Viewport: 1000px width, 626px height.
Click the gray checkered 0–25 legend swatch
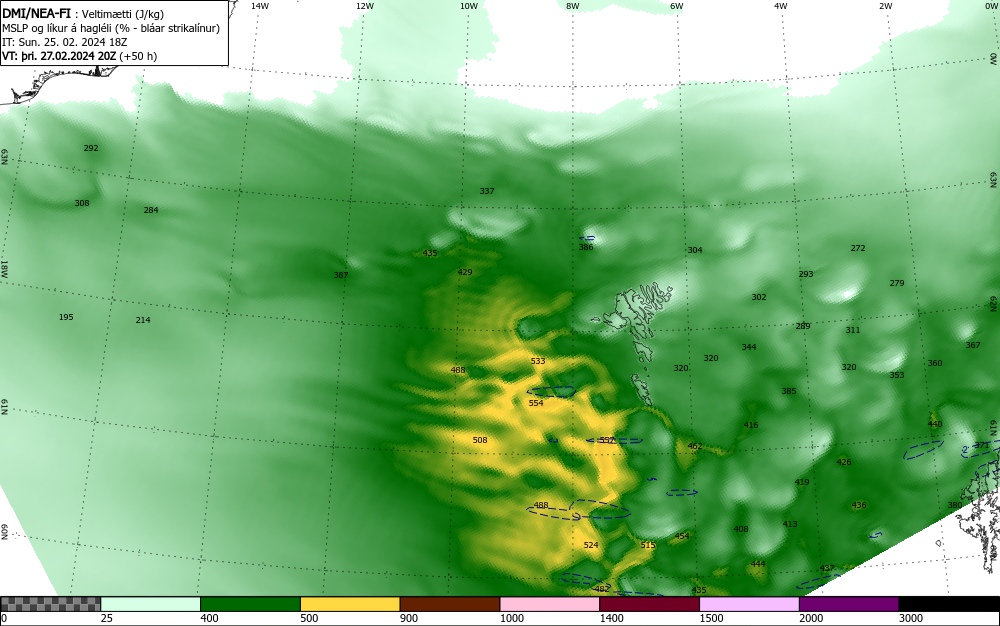click(50, 604)
